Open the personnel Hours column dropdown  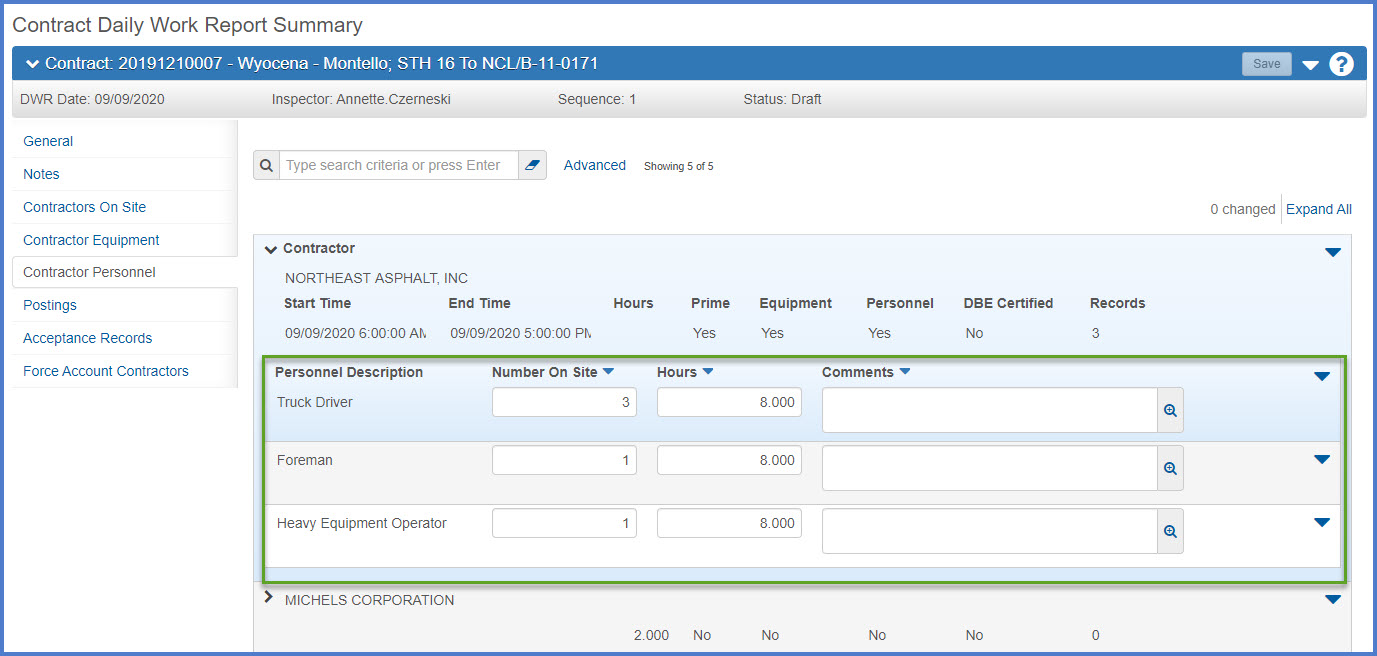708,372
